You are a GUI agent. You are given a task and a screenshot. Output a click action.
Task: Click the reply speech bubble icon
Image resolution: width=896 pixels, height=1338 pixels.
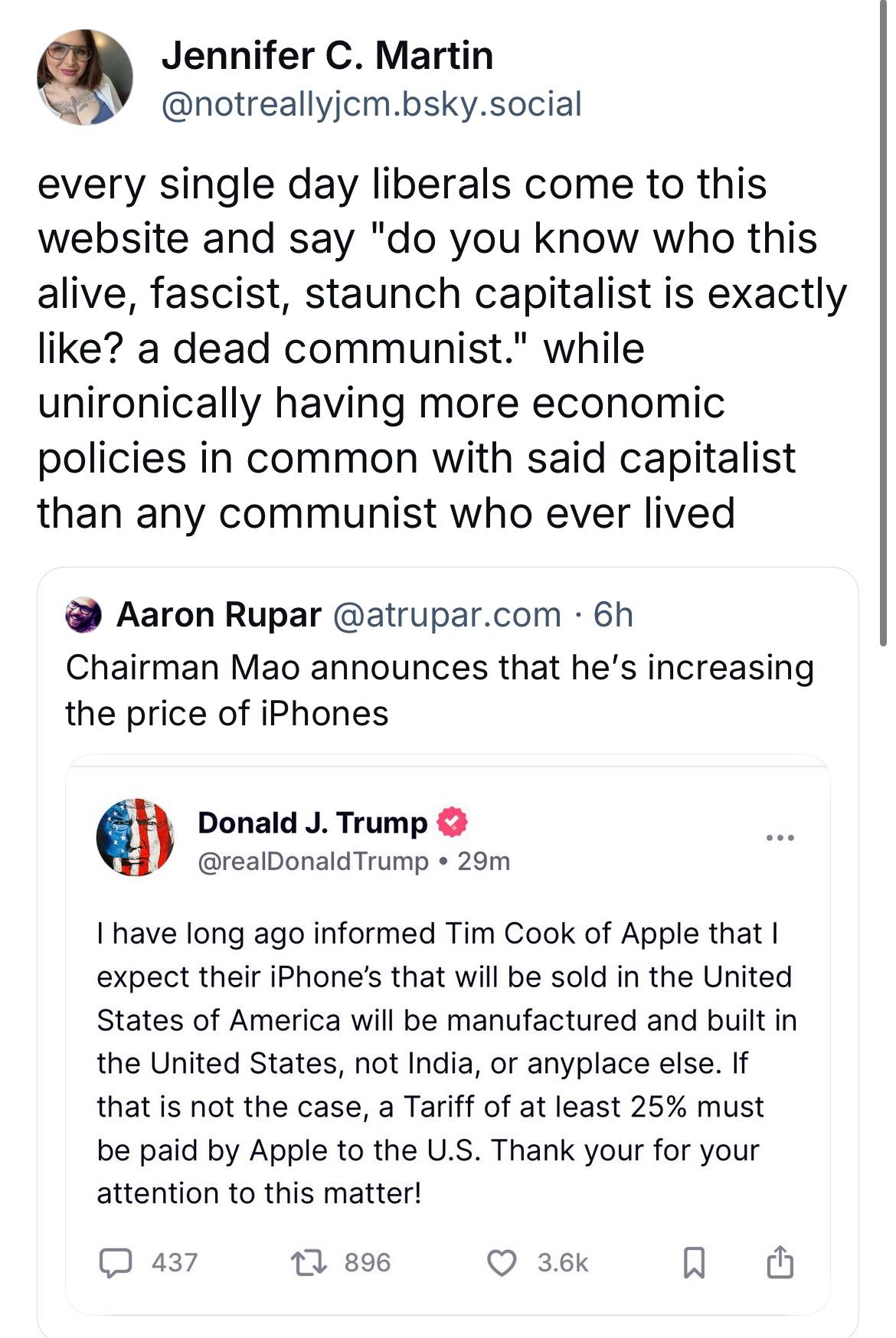pyautogui.click(x=116, y=1263)
